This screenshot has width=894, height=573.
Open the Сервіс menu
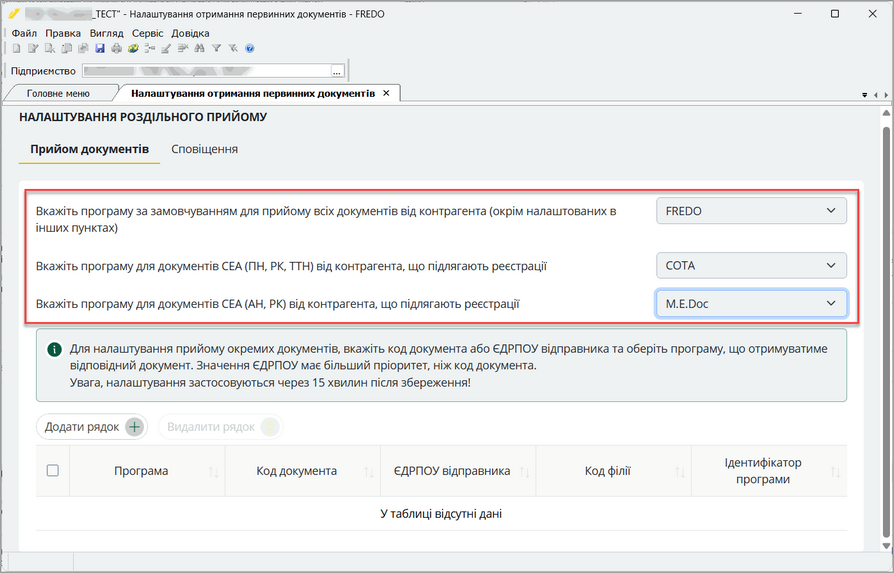(148, 33)
